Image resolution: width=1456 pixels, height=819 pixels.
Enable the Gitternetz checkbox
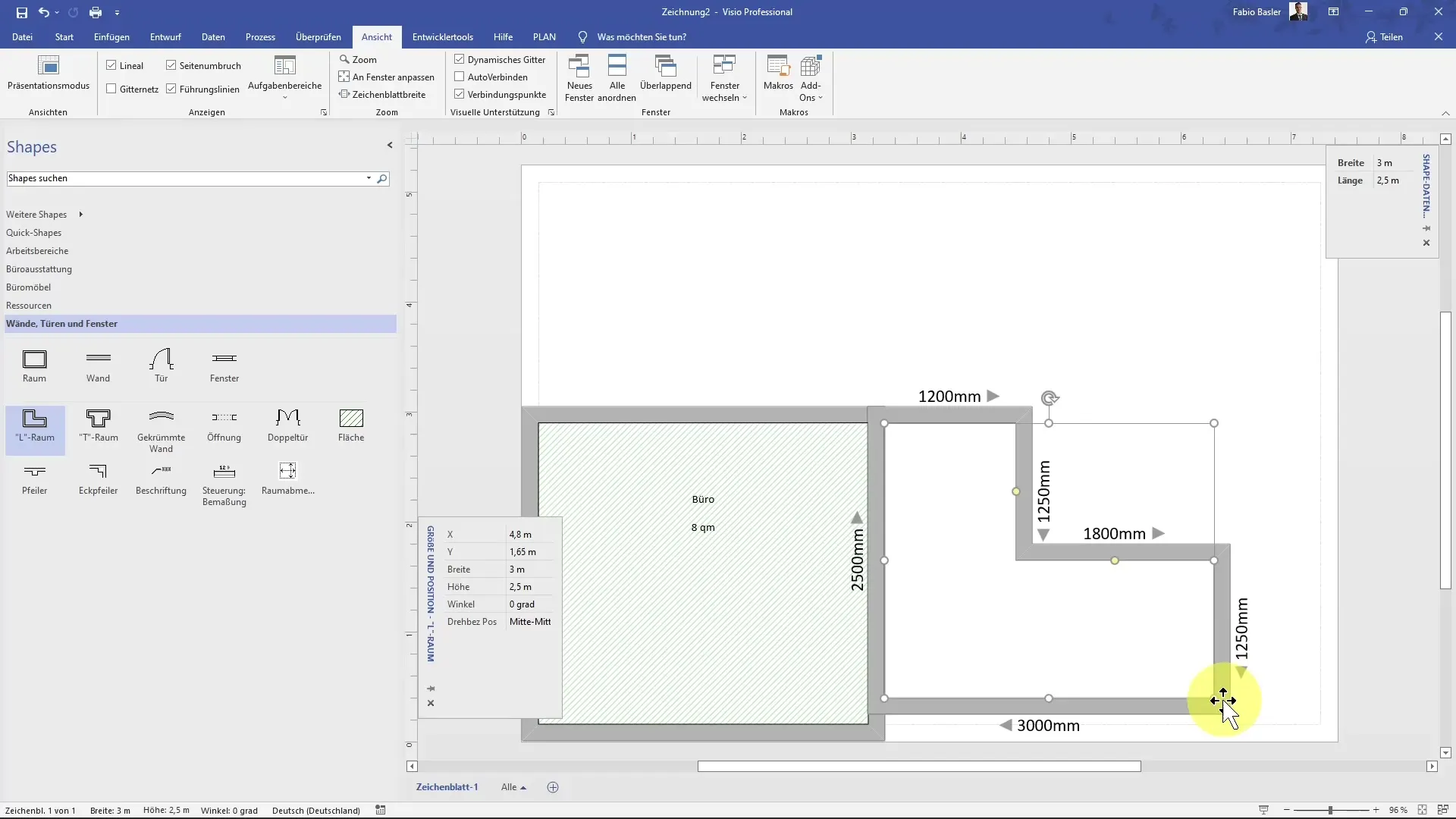(111, 89)
